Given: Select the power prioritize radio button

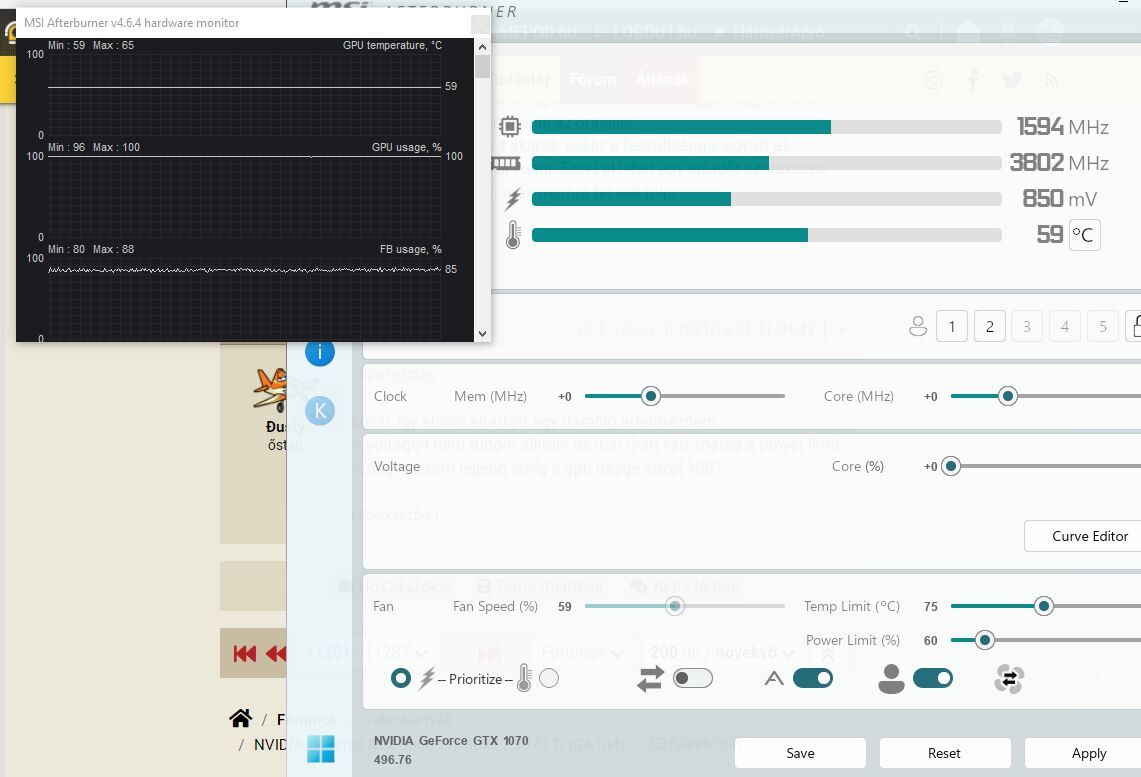Looking at the screenshot, I should (401, 679).
